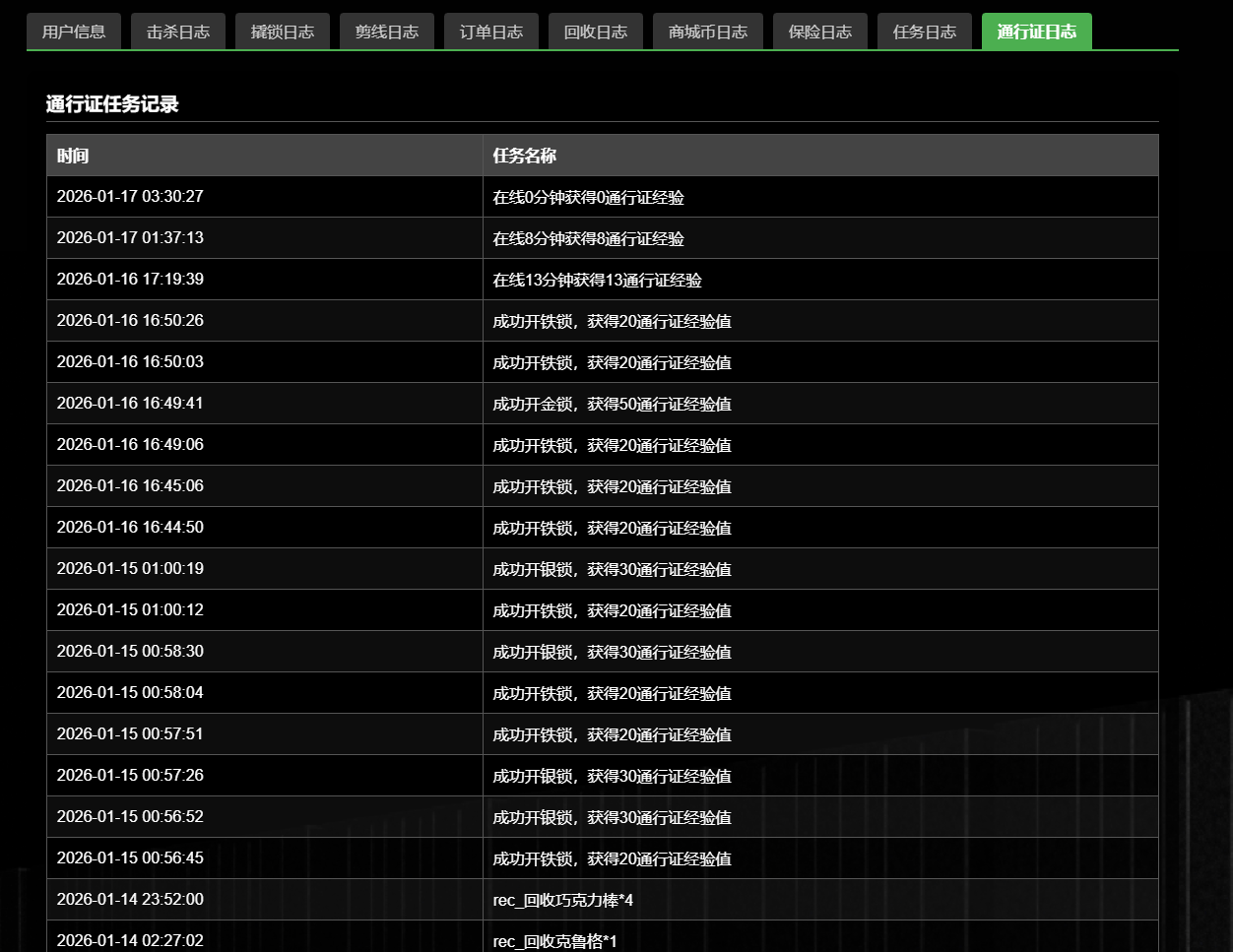Click entry 在线0分钟获得0通行证经验
Viewport: 1233px width, 952px height.
(x=589, y=197)
